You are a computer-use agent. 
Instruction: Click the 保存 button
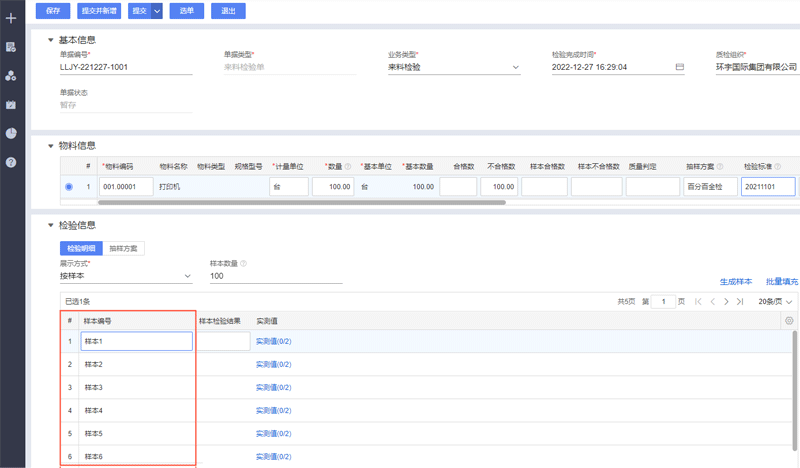(x=52, y=11)
